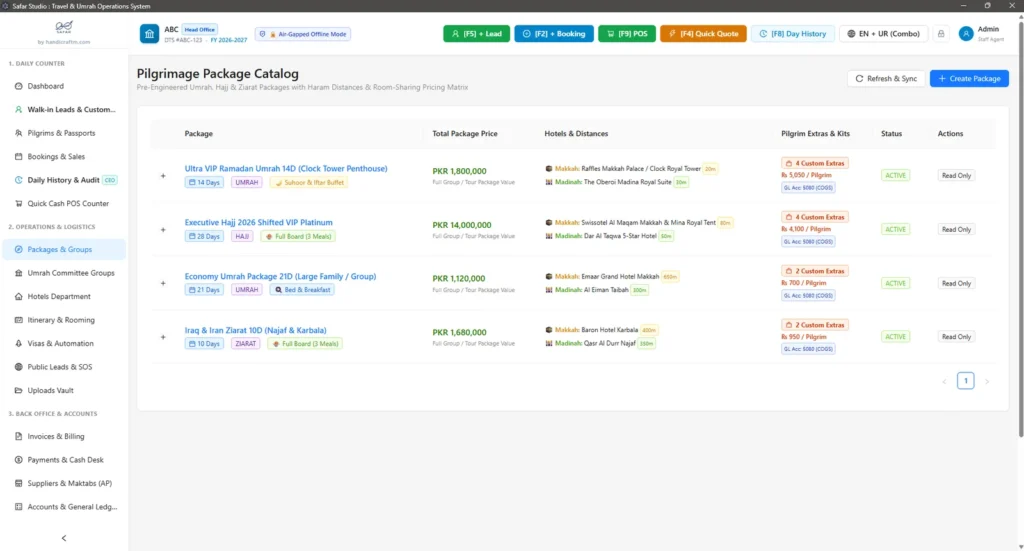Open Ultra VIP Ramadan Umrah 14D link
This screenshot has height=551, width=1024.
click(285, 168)
